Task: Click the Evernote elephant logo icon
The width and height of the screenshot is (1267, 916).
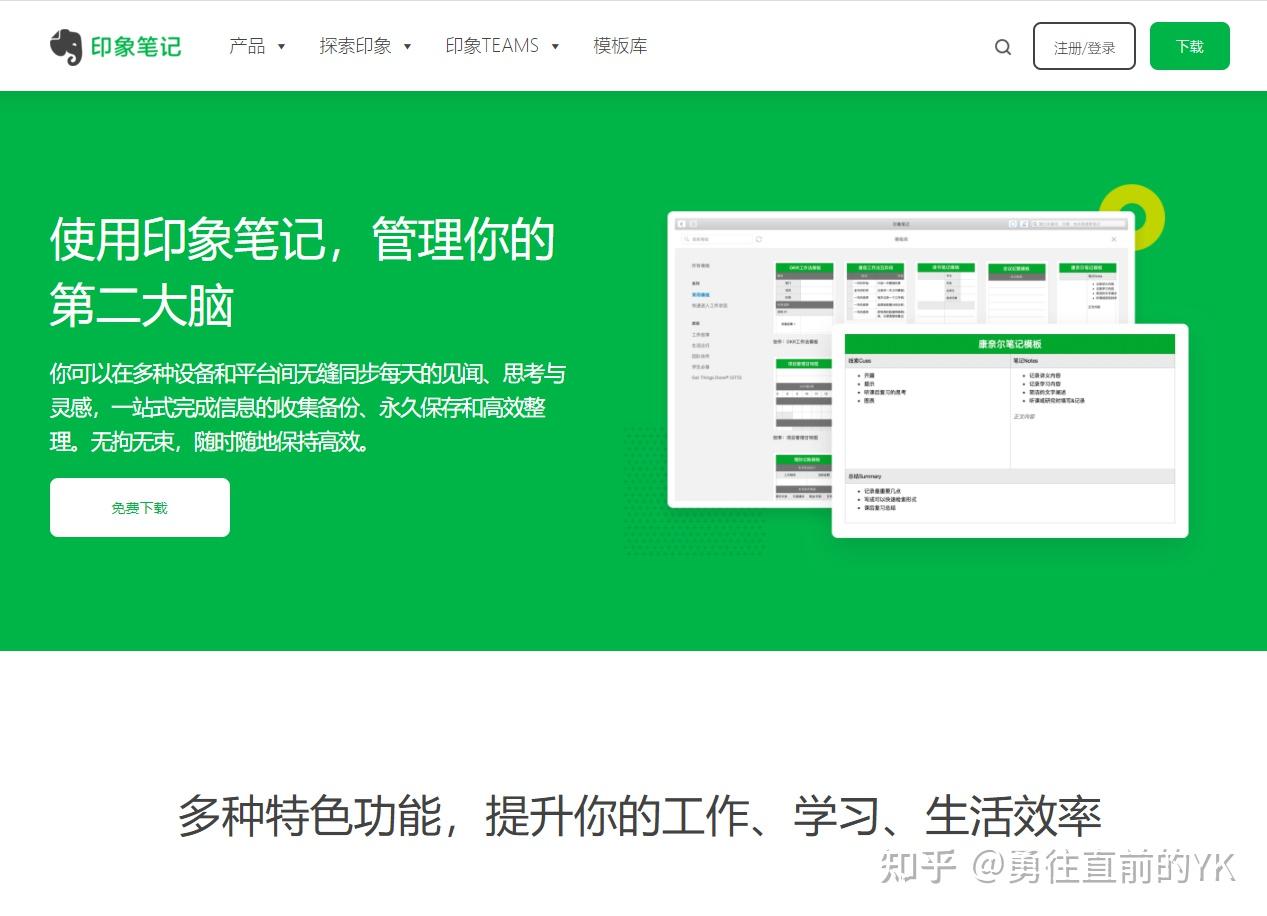Action: [66, 46]
